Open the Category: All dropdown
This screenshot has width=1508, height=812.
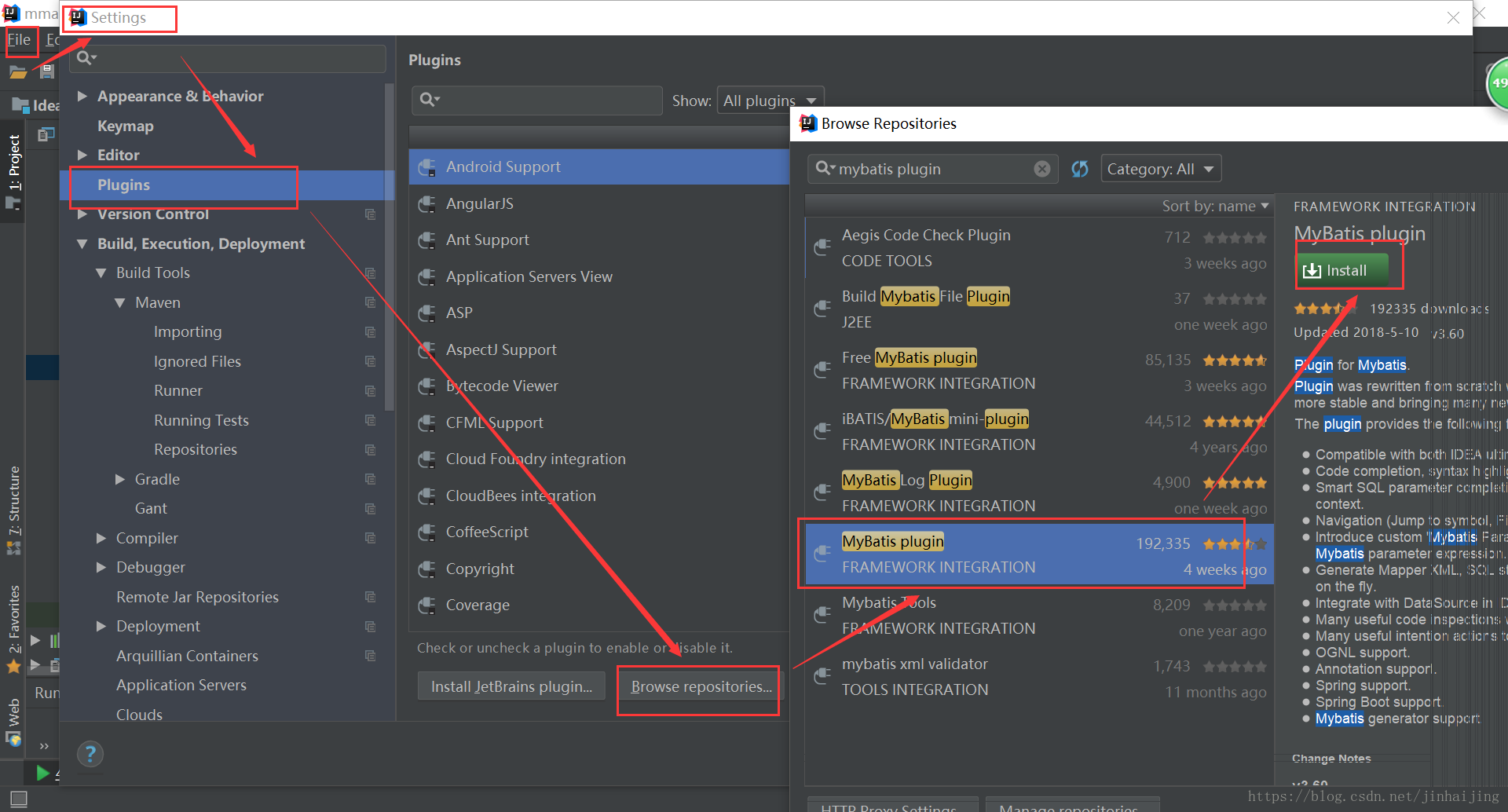point(1161,168)
